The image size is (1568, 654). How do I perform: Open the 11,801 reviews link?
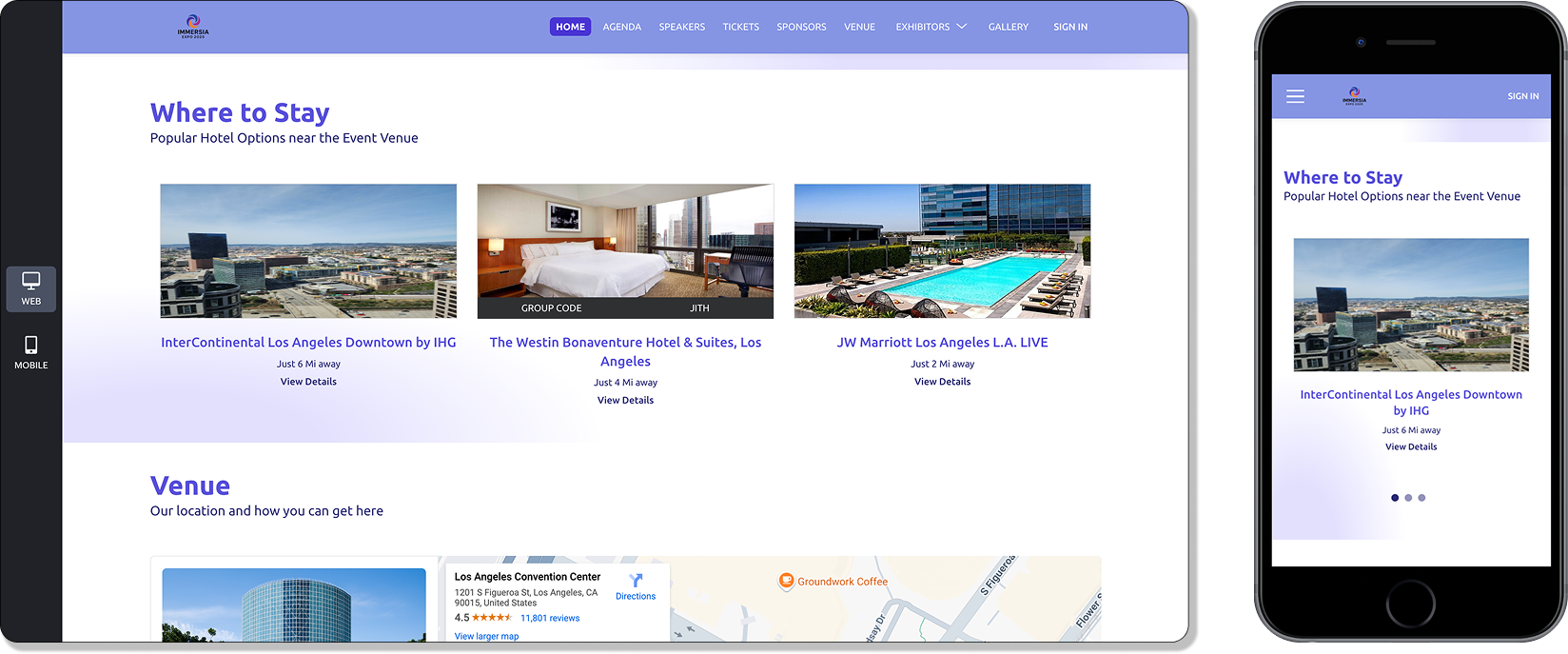click(550, 619)
